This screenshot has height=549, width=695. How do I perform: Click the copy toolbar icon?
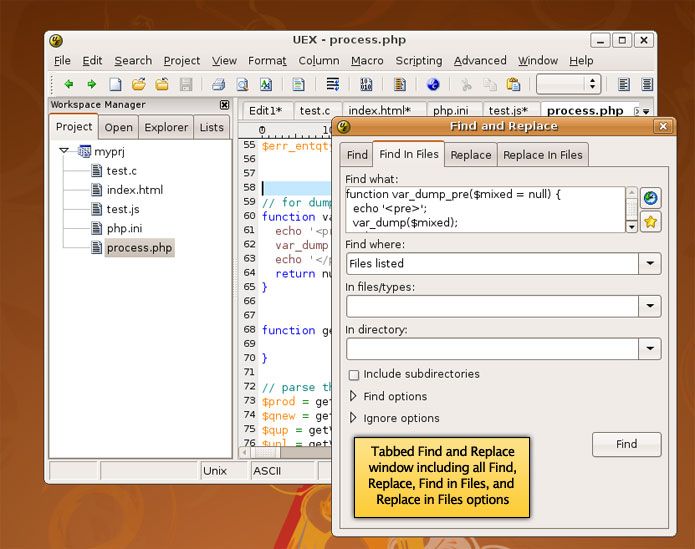[x=489, y=84]
